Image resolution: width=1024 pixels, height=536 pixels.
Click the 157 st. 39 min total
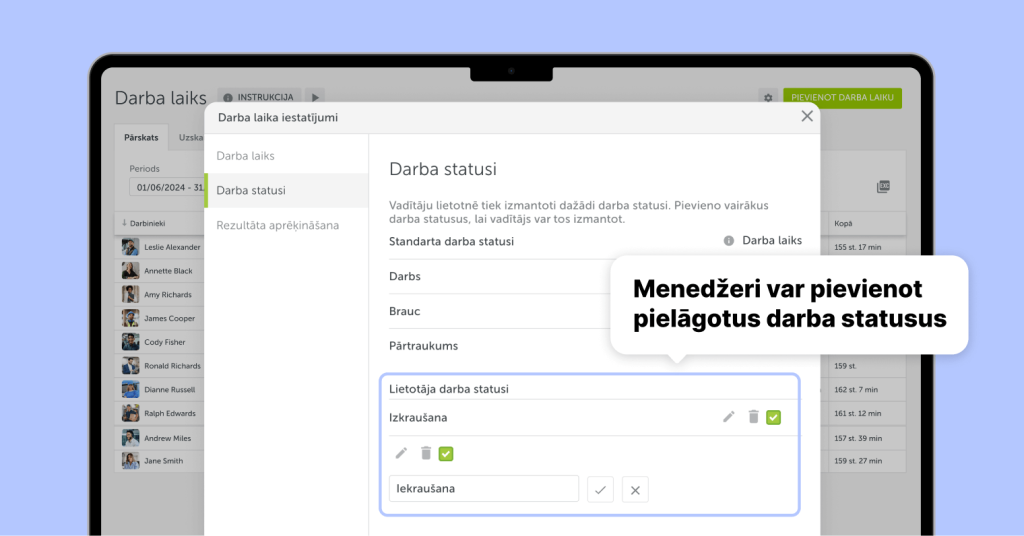coord(857,438)
